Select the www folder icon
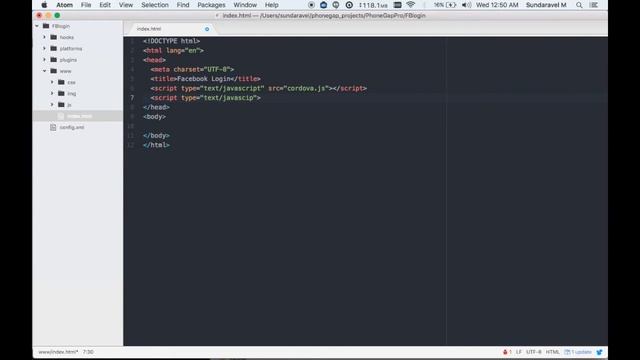The height and width of the screenshot is (360, 640). point(53,71)
